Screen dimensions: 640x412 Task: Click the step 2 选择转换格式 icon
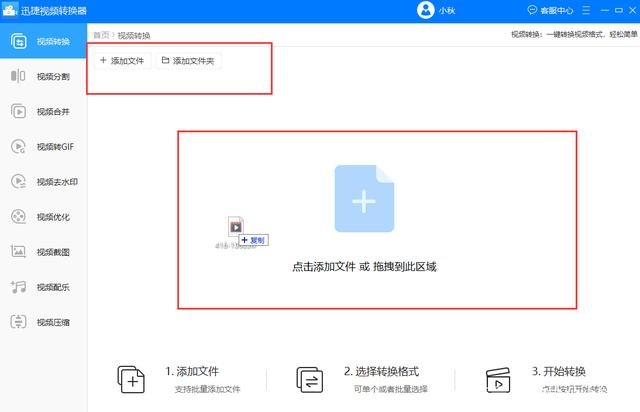point(309,380)
